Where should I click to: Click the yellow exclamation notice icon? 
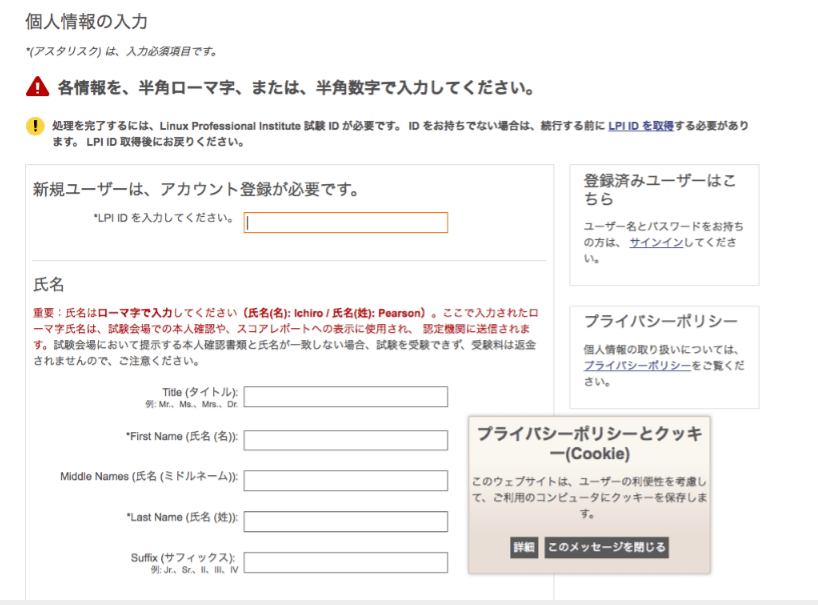[37, 125]
